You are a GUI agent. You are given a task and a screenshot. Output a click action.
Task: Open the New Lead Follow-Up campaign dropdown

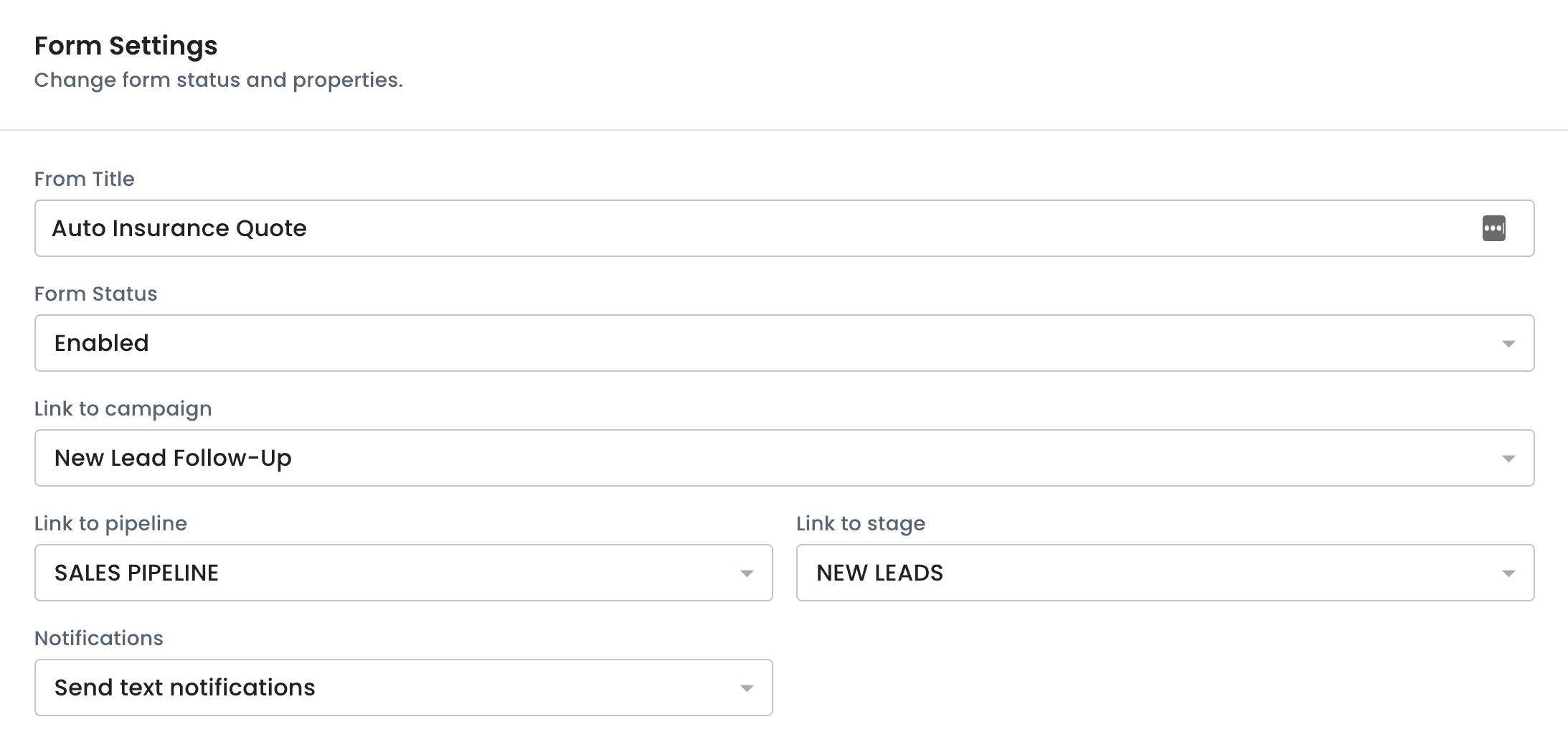point(717,458)
